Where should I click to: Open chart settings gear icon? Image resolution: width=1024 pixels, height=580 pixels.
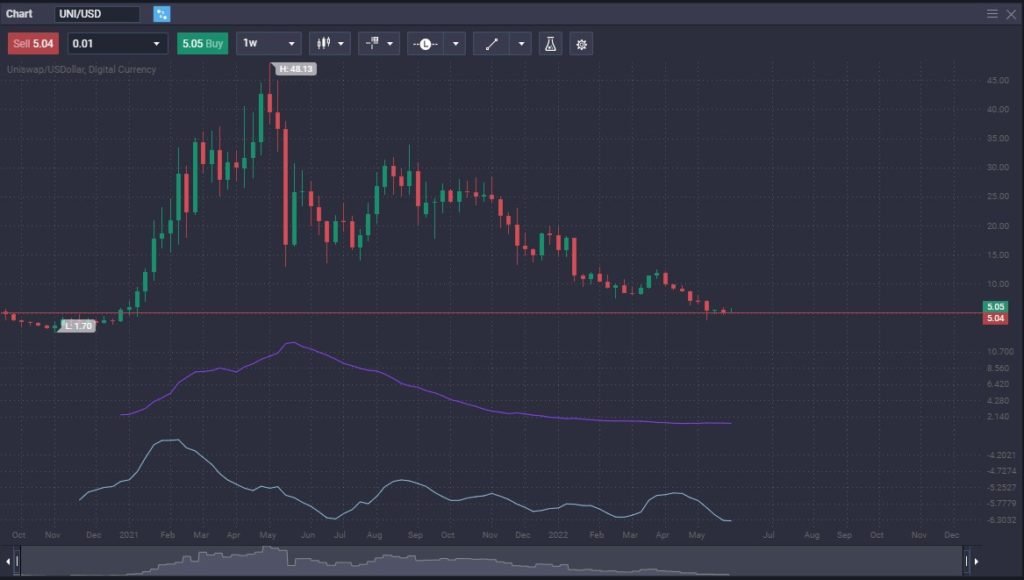pos(581,44)
